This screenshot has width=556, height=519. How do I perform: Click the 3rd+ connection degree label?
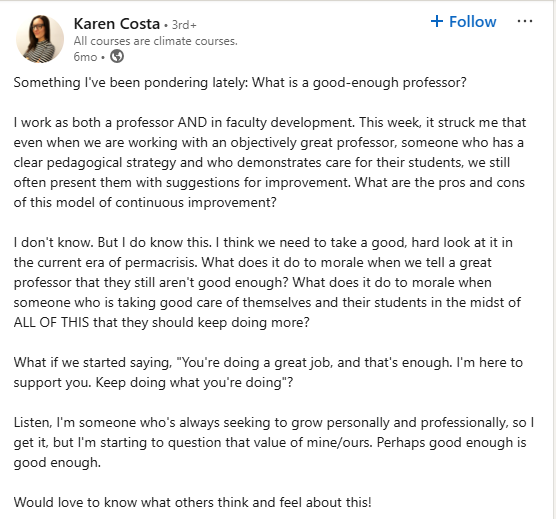tap(184, 25)
